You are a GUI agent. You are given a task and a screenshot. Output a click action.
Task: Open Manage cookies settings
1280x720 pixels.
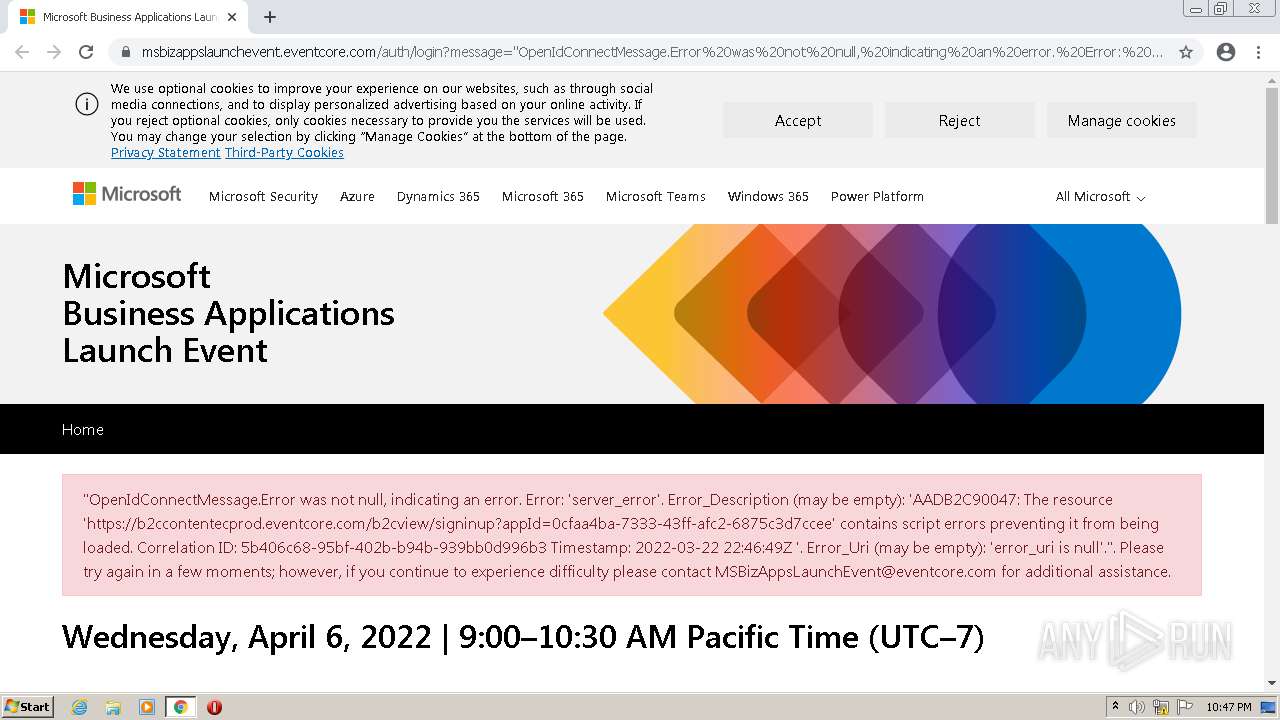[1122, 120]
